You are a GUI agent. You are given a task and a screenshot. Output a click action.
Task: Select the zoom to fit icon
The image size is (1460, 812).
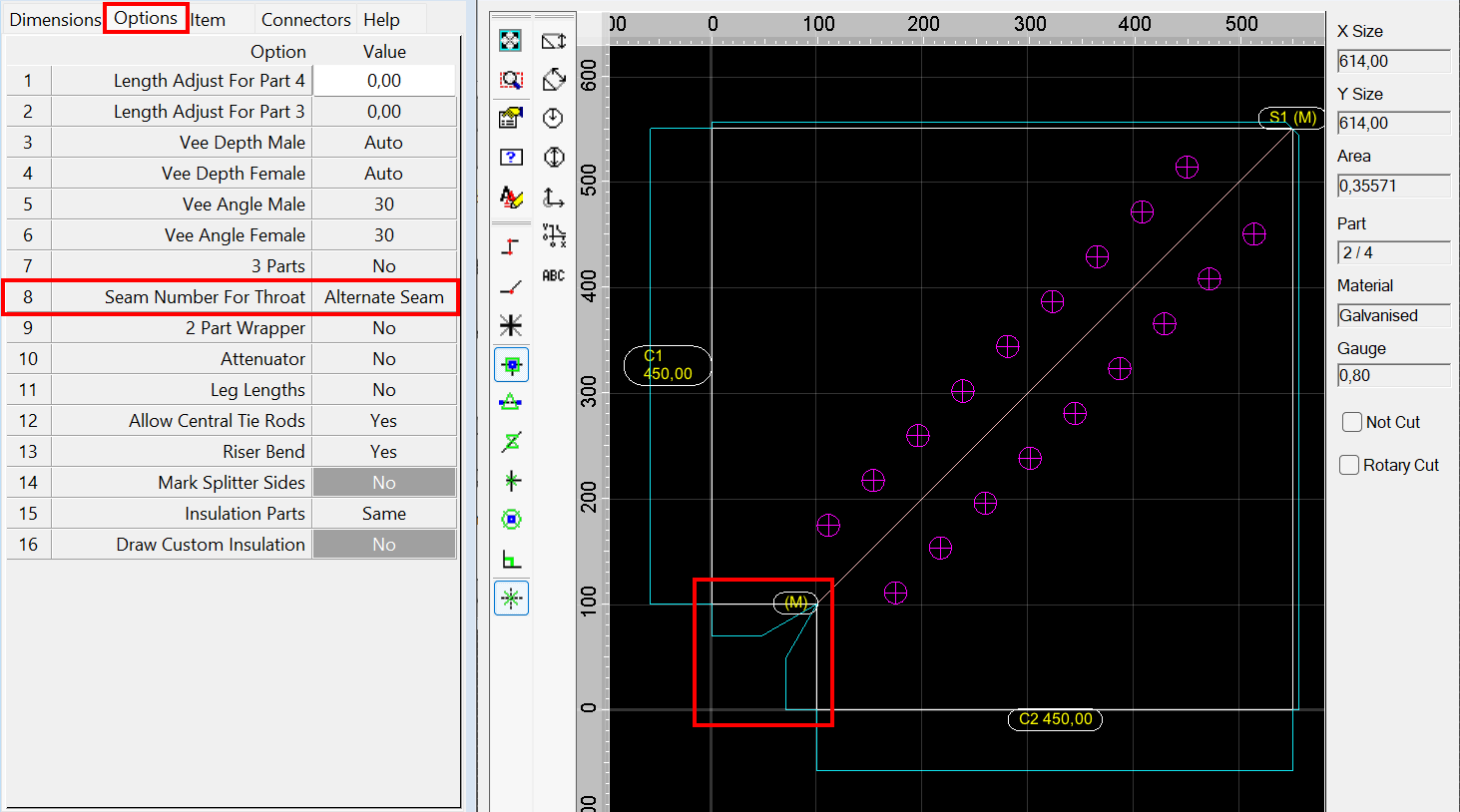click(x=511, y=40)
